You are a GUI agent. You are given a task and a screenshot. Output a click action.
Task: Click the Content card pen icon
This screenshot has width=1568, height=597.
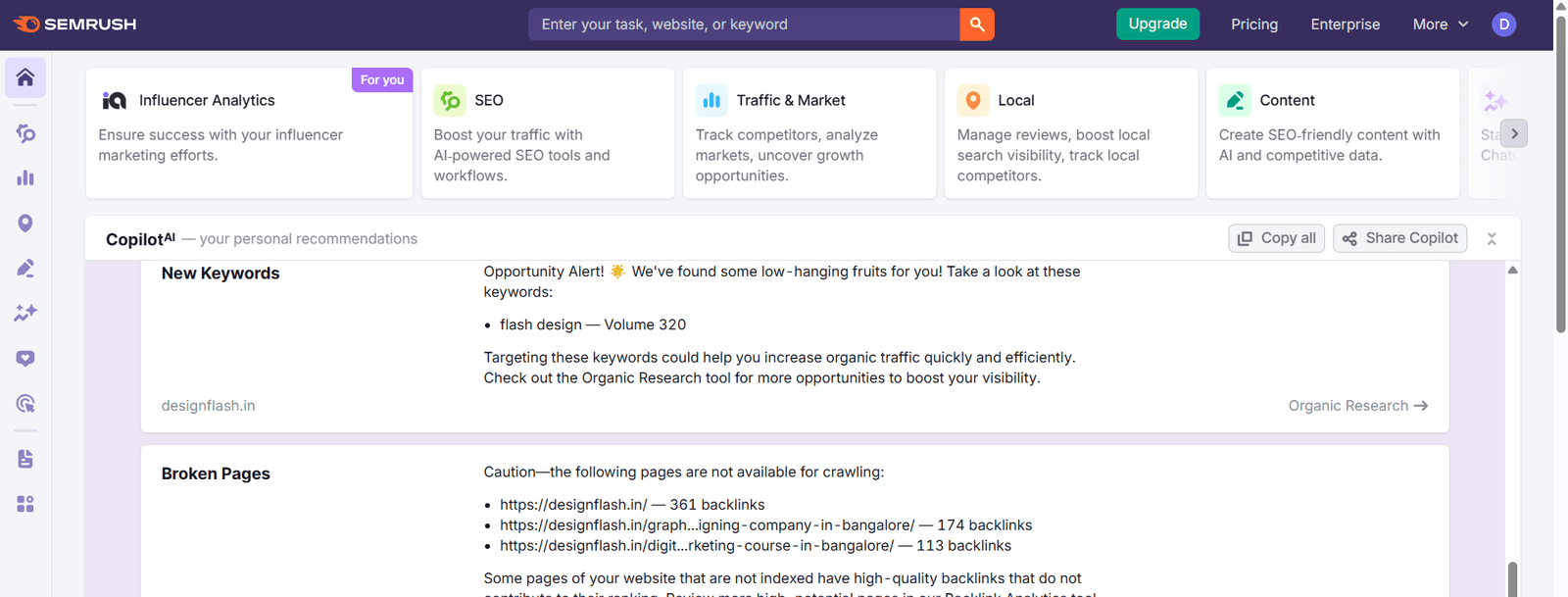click(1235, 100)
